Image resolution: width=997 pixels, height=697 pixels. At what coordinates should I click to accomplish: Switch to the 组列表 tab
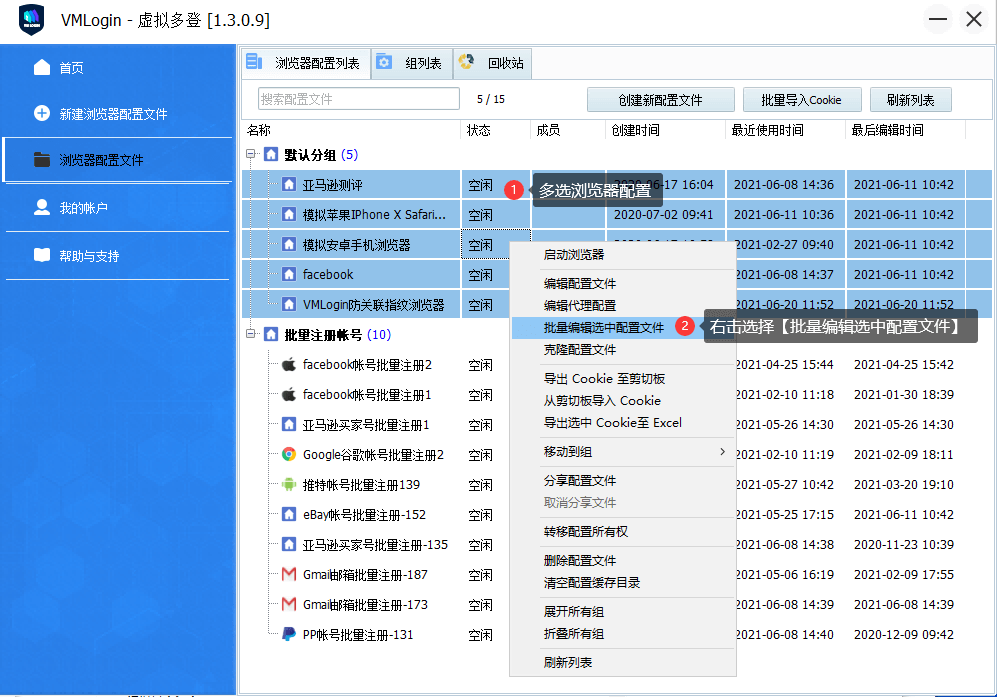click(x=412, y=63)
